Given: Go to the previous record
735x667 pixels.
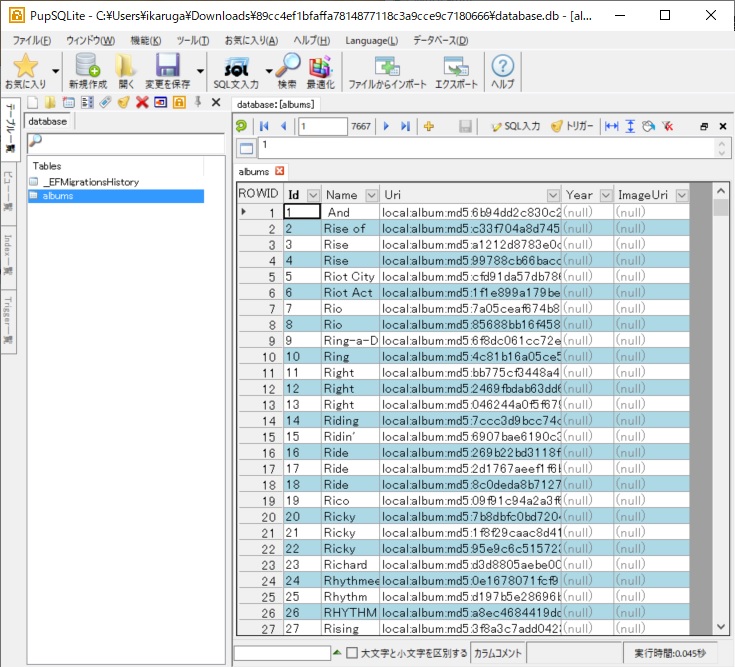Looking at the screenshot, I should click(x=283, y=126).
